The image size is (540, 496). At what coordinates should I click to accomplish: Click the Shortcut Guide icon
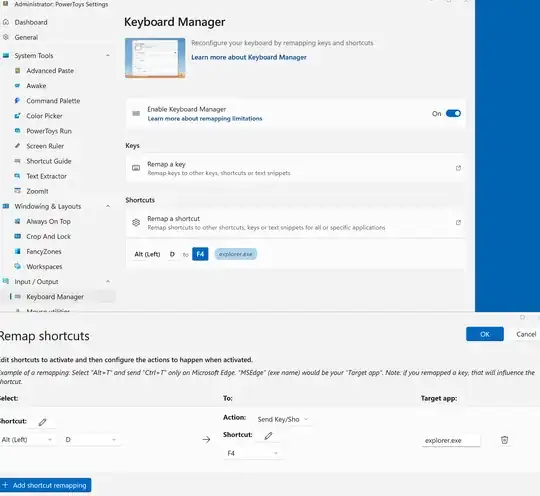click(18, 161)
